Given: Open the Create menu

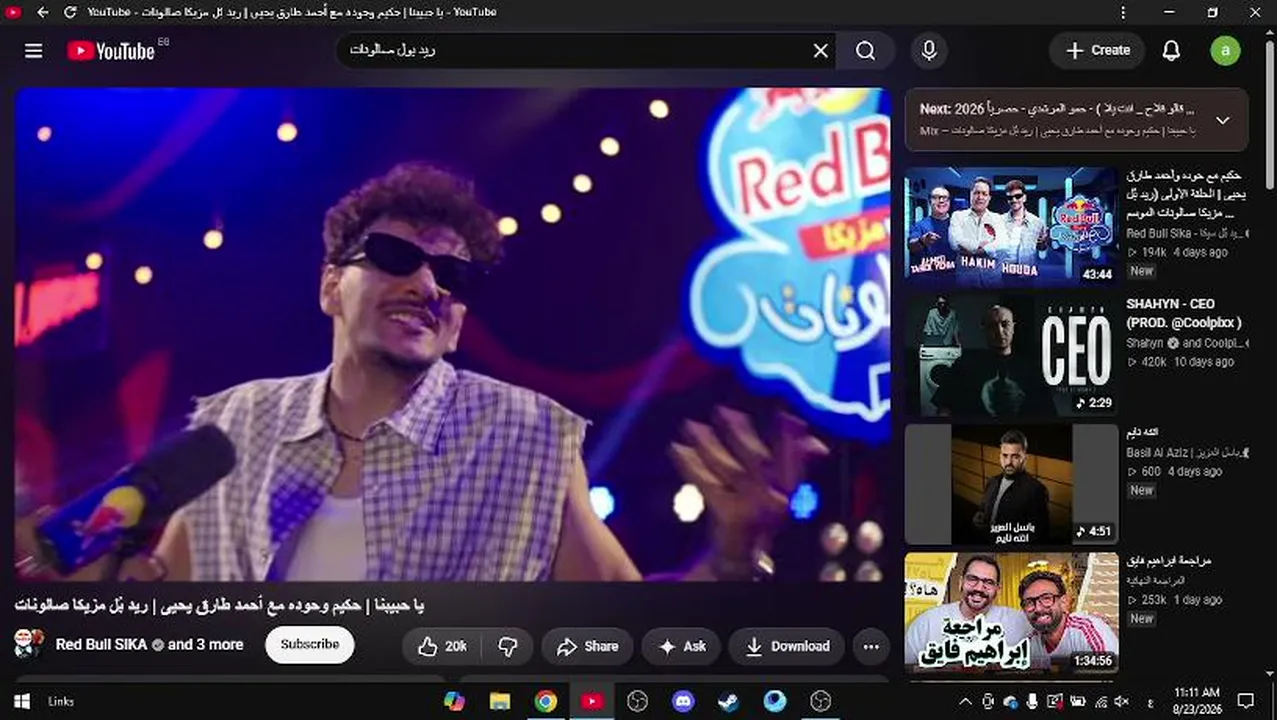Looking at the screenshot, I should point(1097,50).
